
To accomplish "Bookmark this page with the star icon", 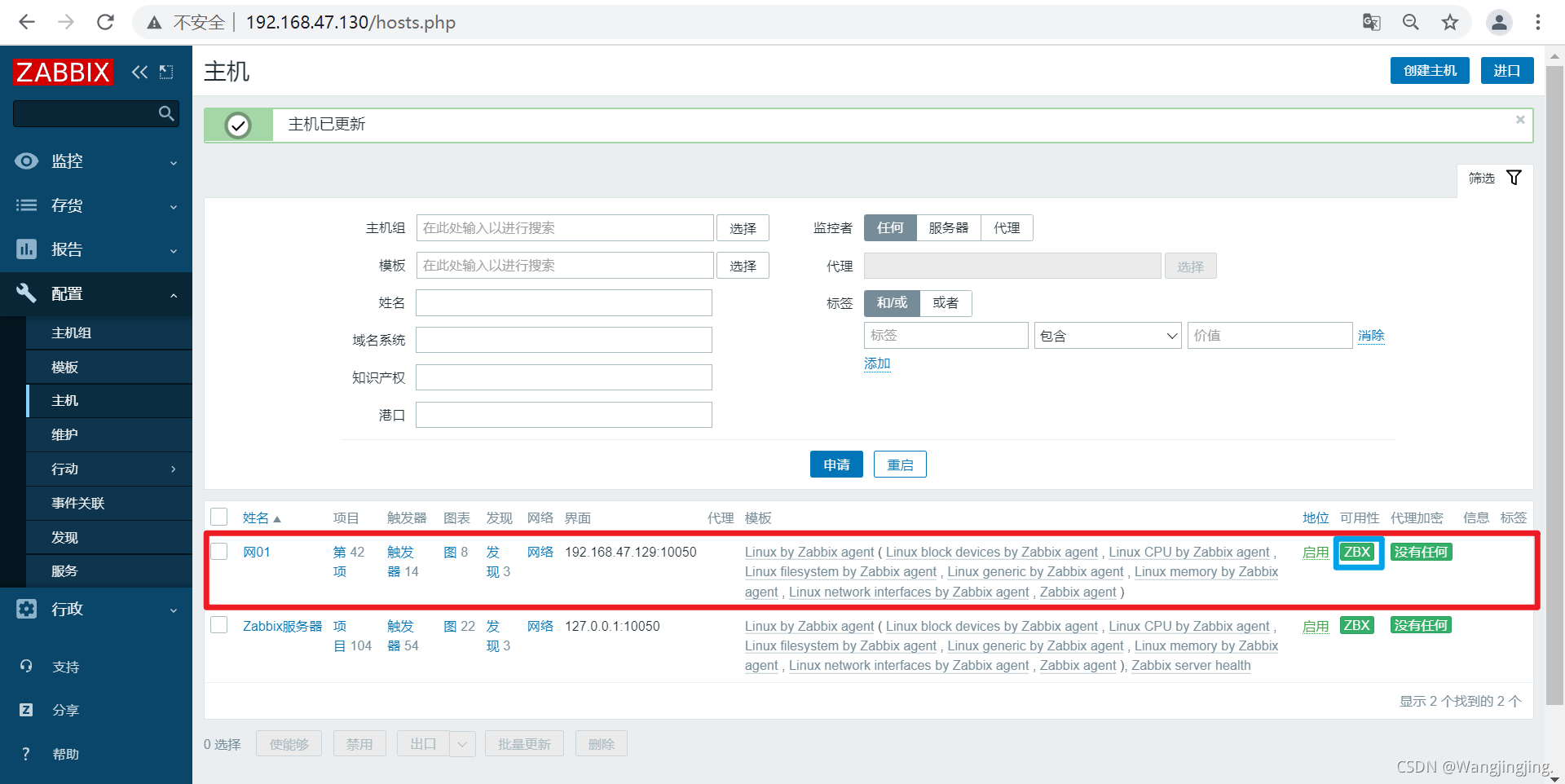I will pos(1450,22).
